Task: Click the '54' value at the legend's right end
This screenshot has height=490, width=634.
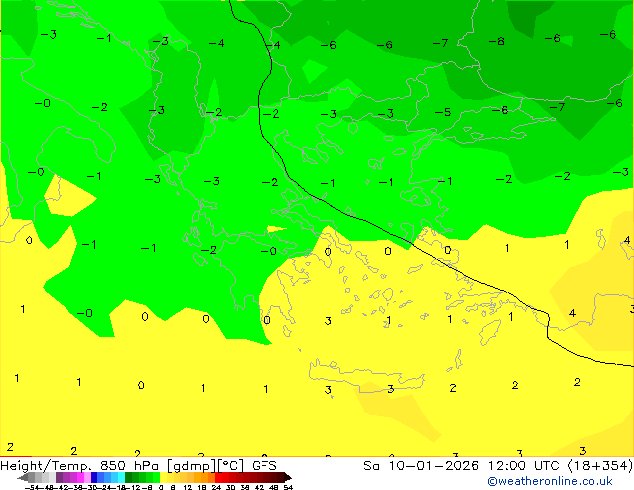Action: tap(287, 487)
